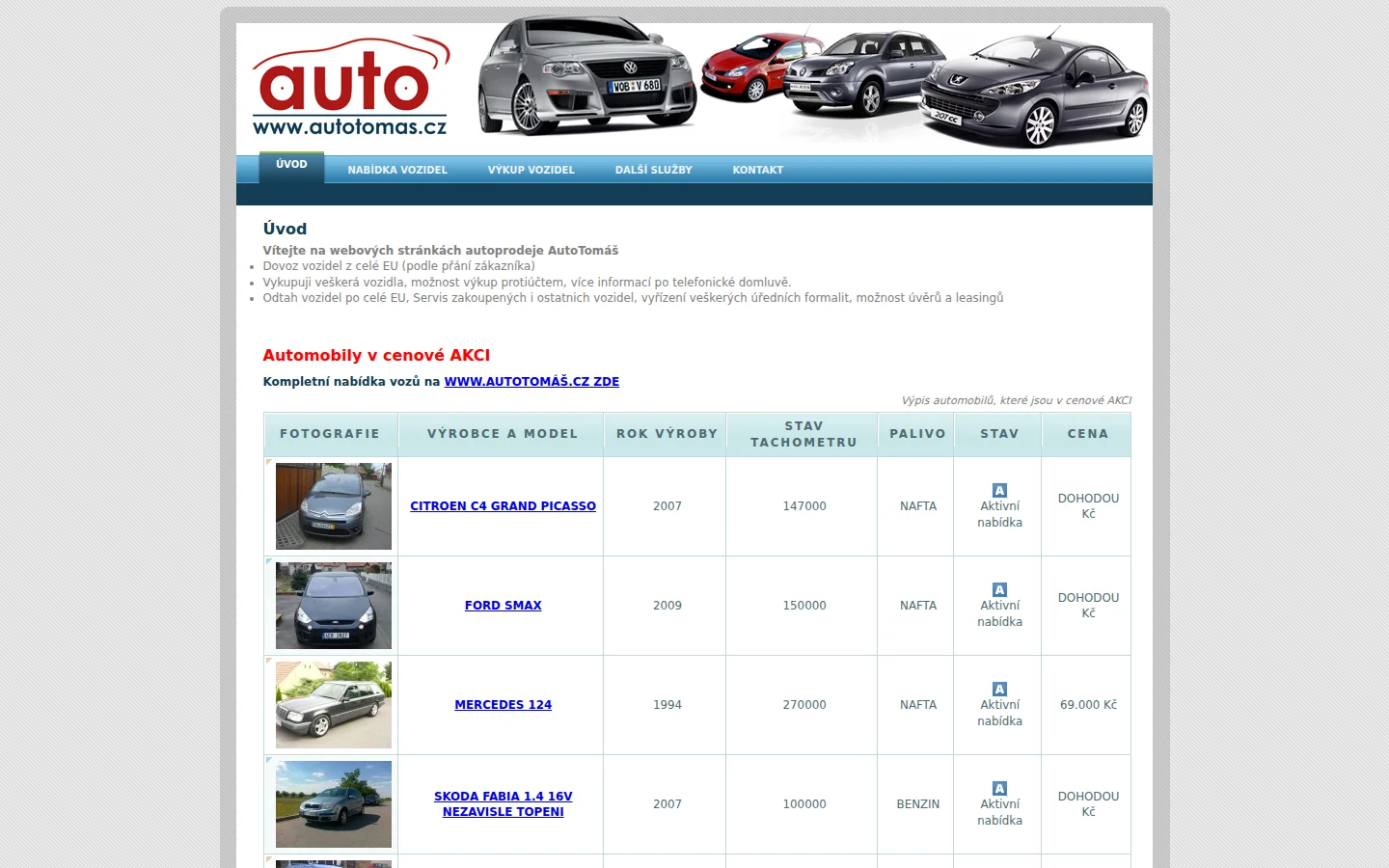Click the 100000 mileage cell
This screenshot has width=1389, height=868.
click(803, 804)
